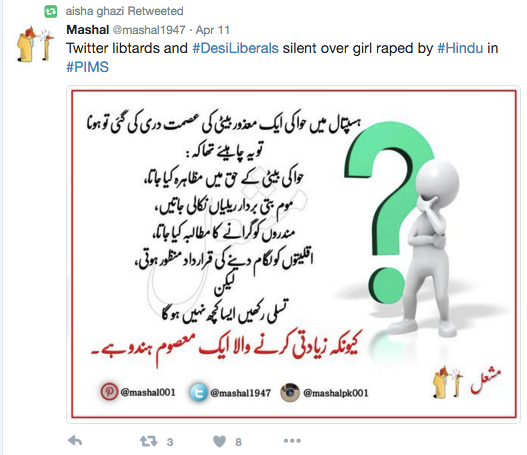Open the #Hindu hashtag link
The height and width of the screenshot is (455, 527).
460,48
